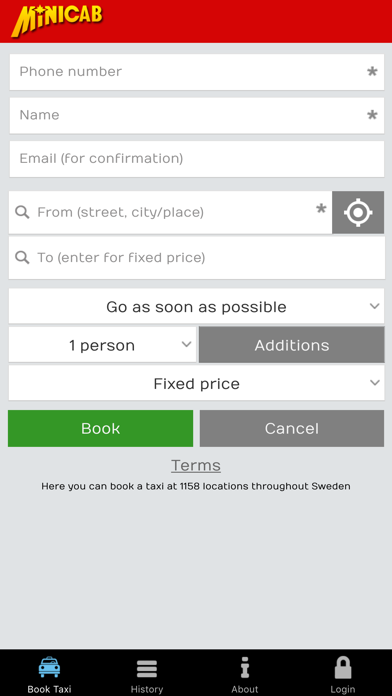Click the From street address field
The width and height of the screenshot is (392, 696).
(170, 212)
